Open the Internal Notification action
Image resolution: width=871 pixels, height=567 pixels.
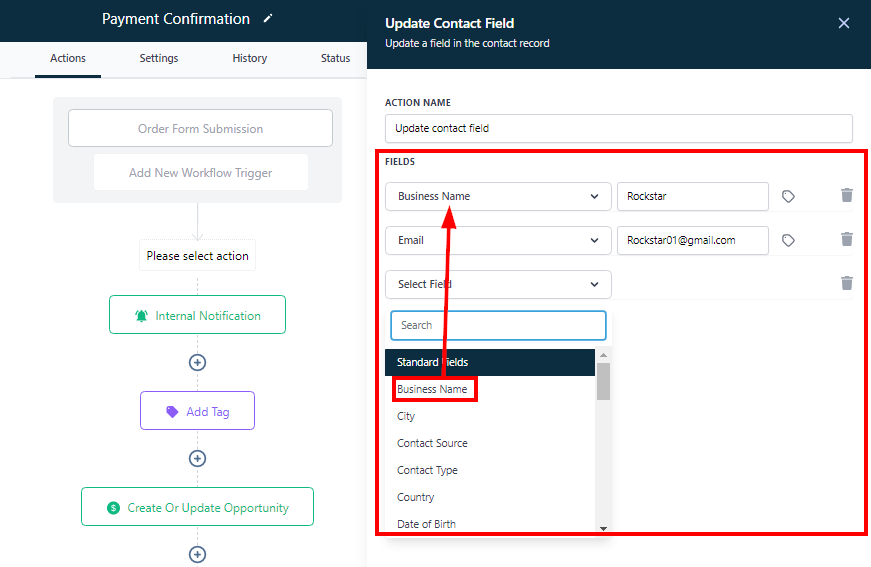[197, 315]
